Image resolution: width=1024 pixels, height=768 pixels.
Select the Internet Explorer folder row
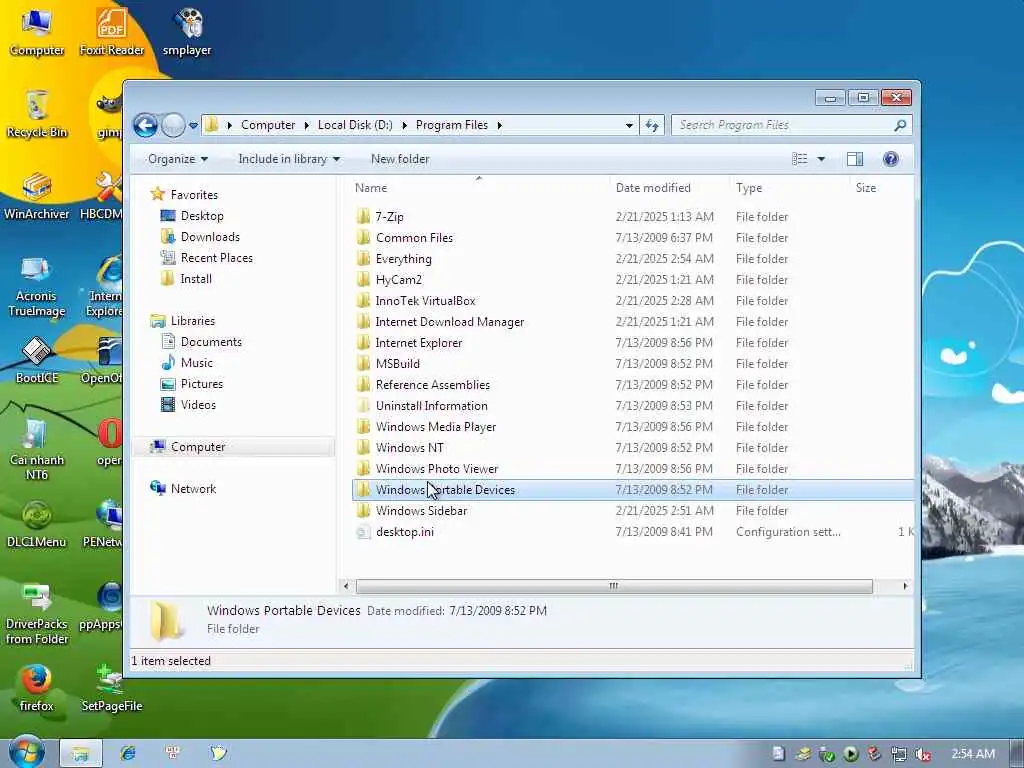click(x=632, y=342)
